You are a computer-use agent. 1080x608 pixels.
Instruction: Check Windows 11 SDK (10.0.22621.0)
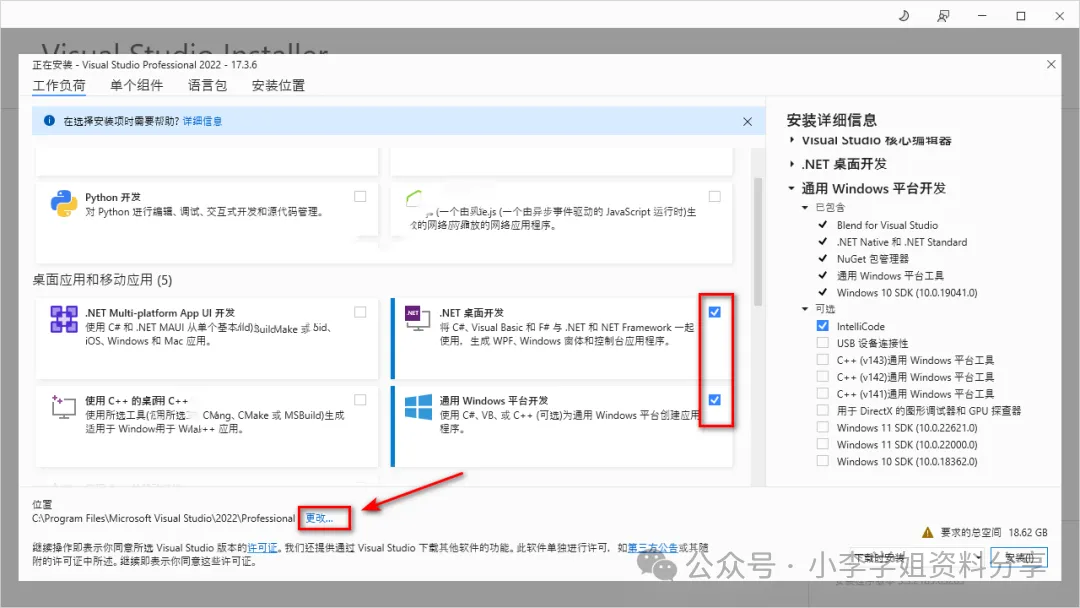point(822,427)
